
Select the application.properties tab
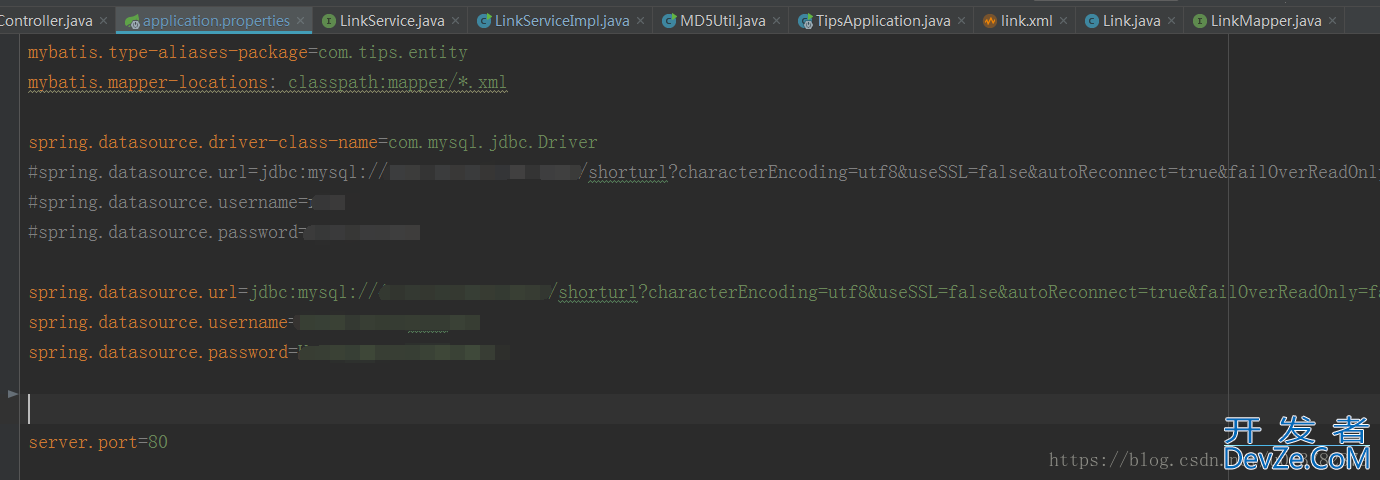[216, 20]
